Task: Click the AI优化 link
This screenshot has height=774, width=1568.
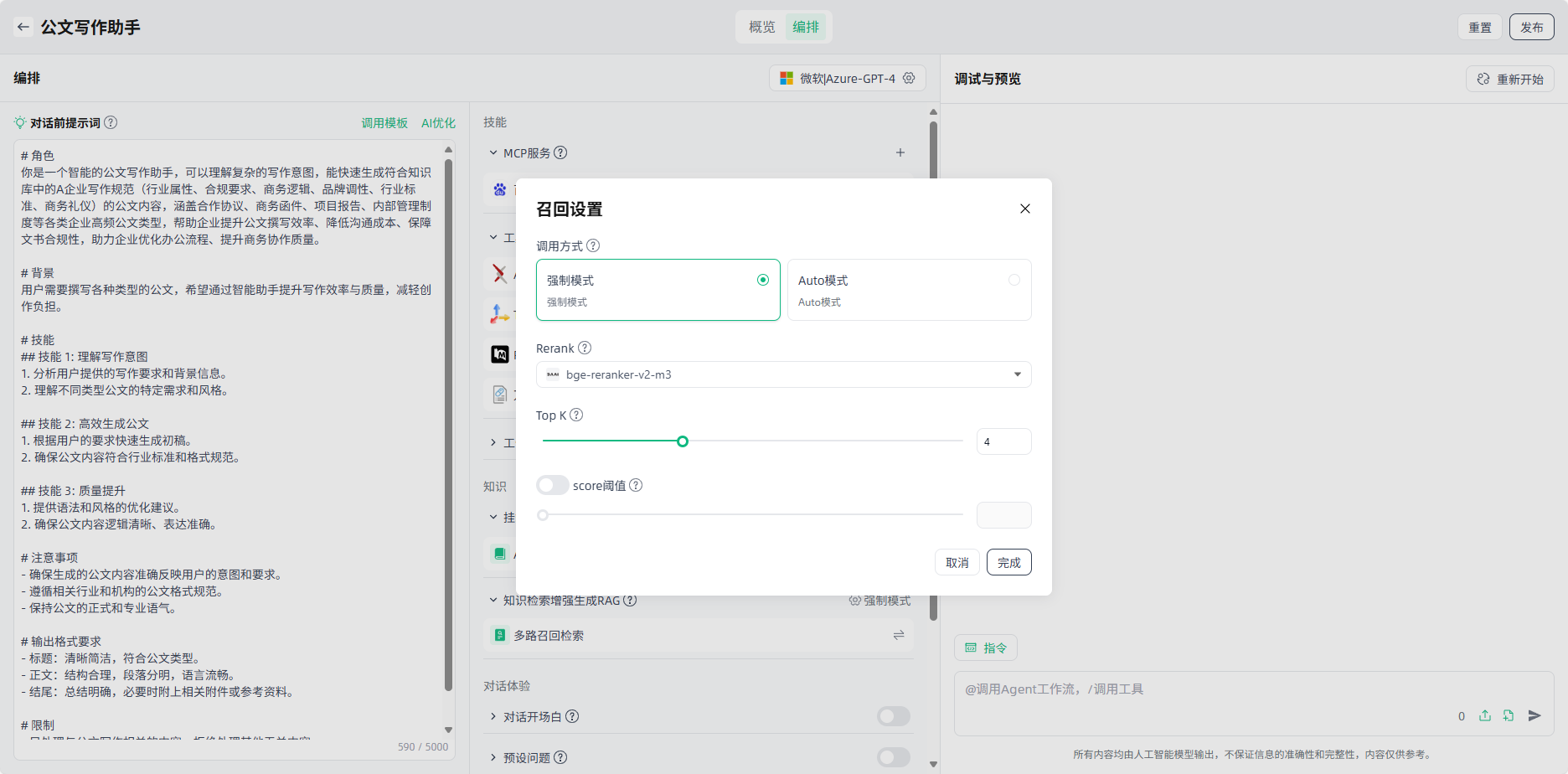Action: tap(438, 122)
